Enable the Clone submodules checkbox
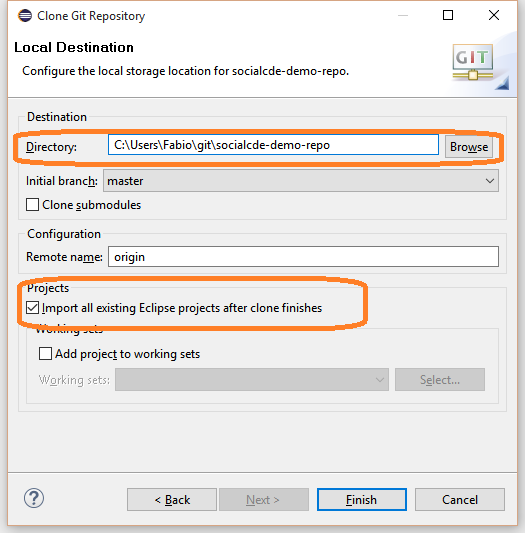525x533 pixels. (32, 205)
